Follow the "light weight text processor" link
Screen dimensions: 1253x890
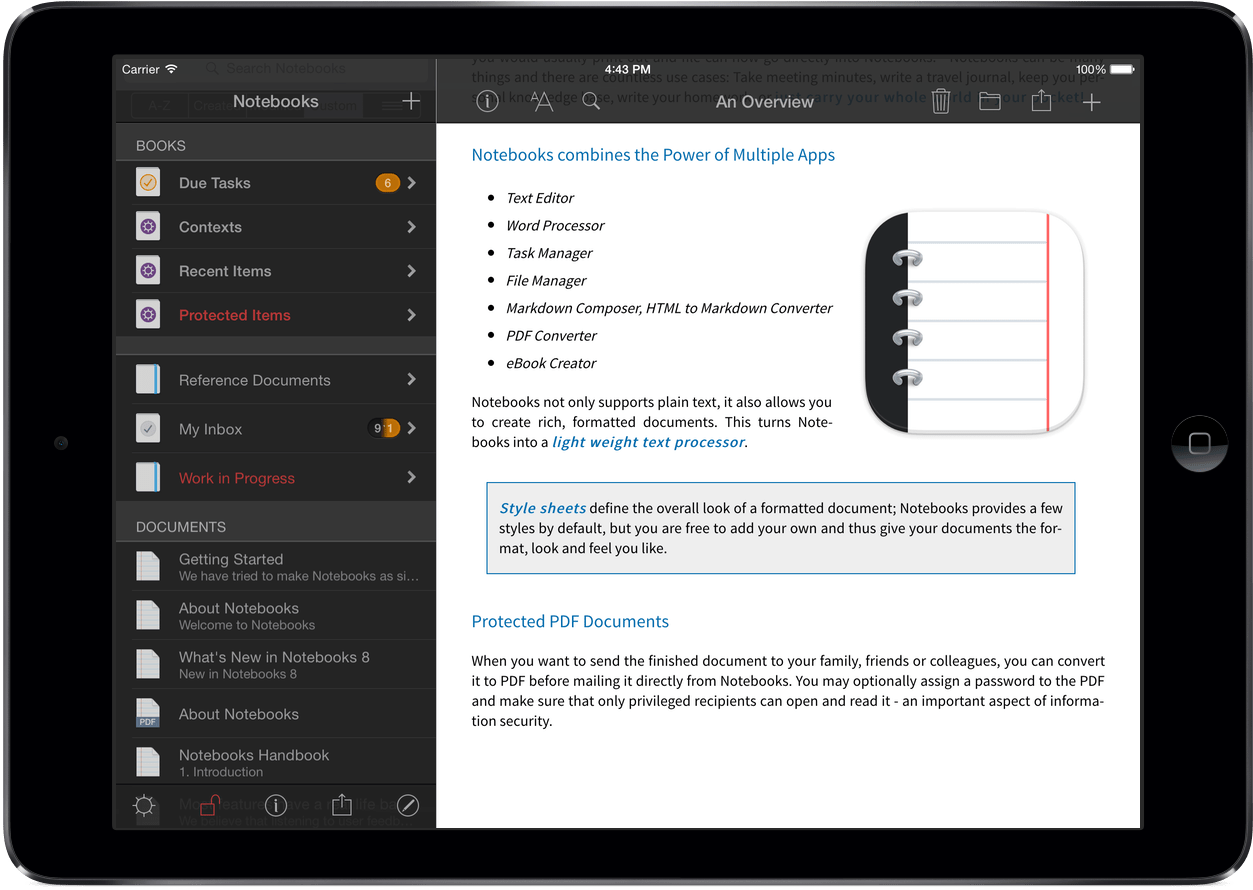tap(648, 442)
